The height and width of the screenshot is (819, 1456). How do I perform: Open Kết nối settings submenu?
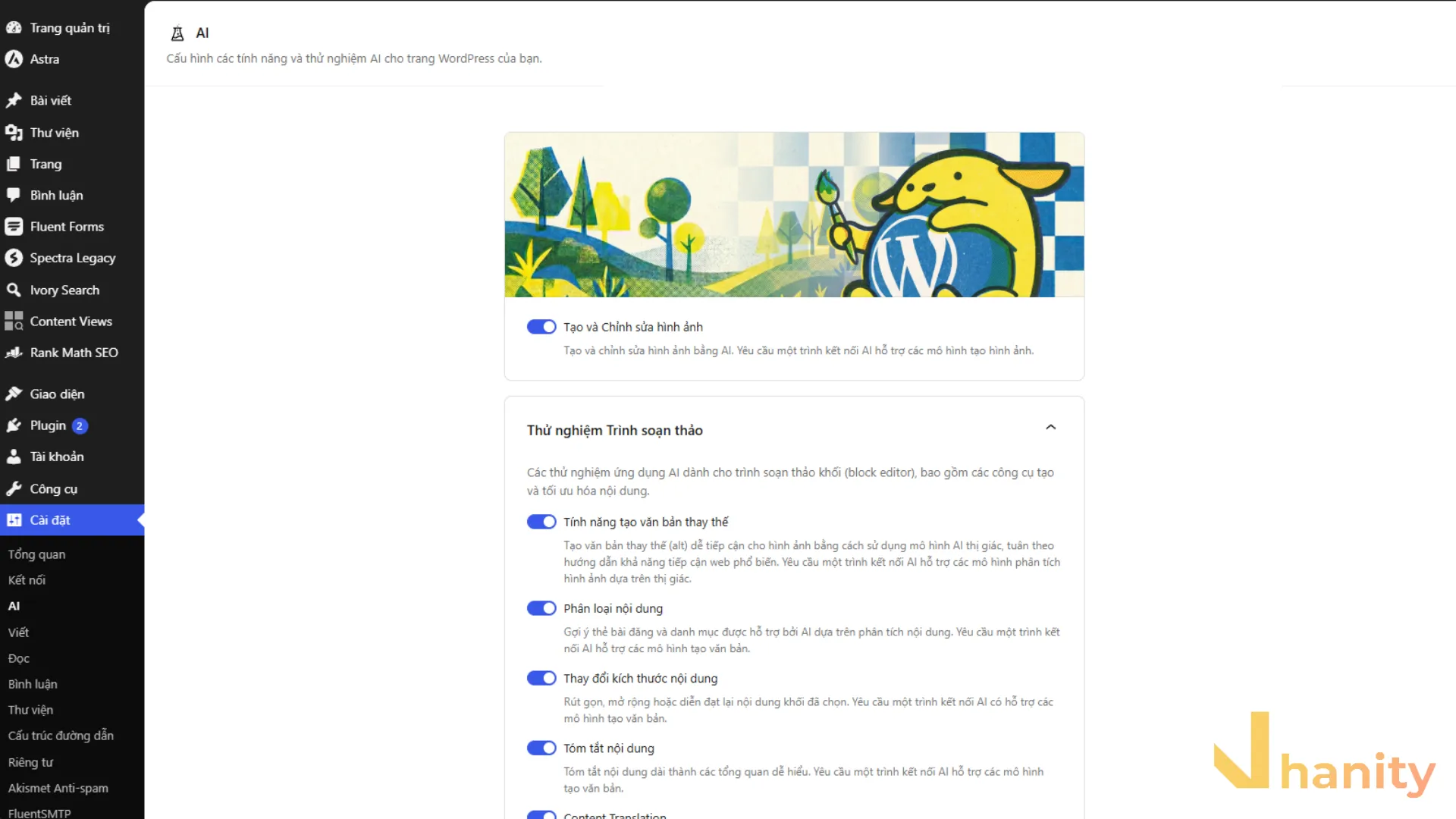coord(27,580)
